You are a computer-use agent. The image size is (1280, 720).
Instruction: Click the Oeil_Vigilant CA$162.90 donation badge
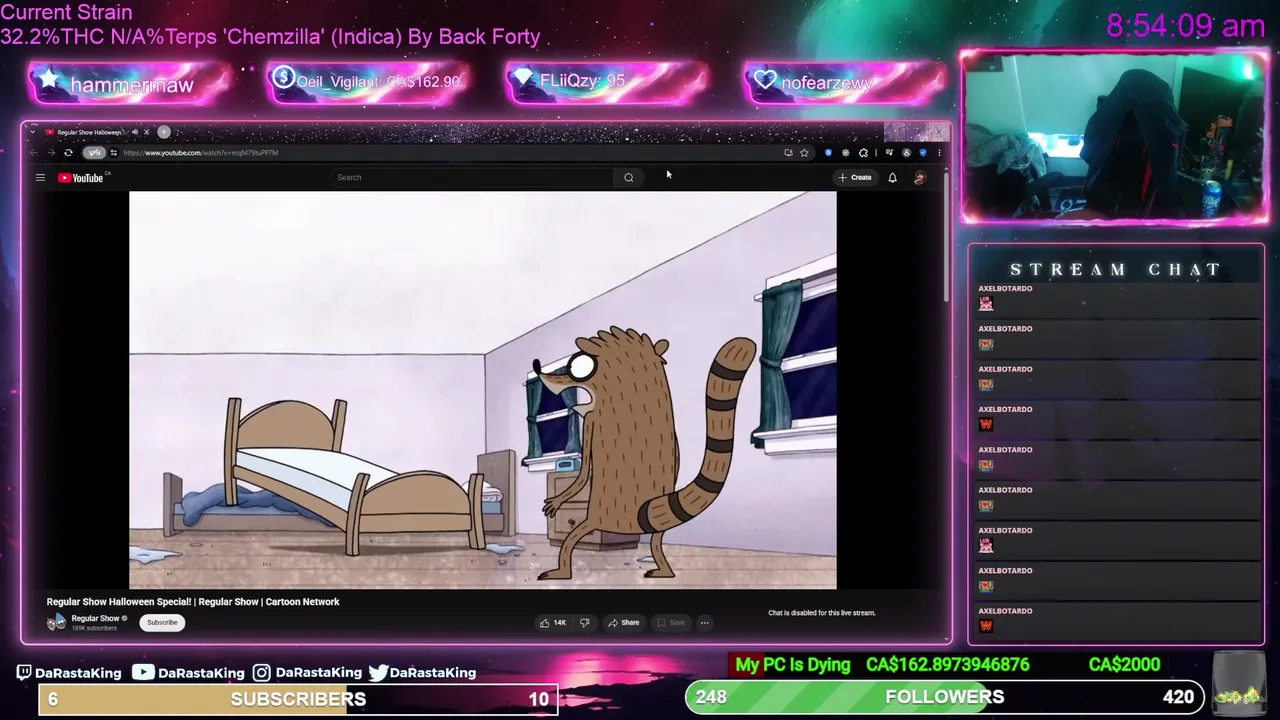[368, 82]
